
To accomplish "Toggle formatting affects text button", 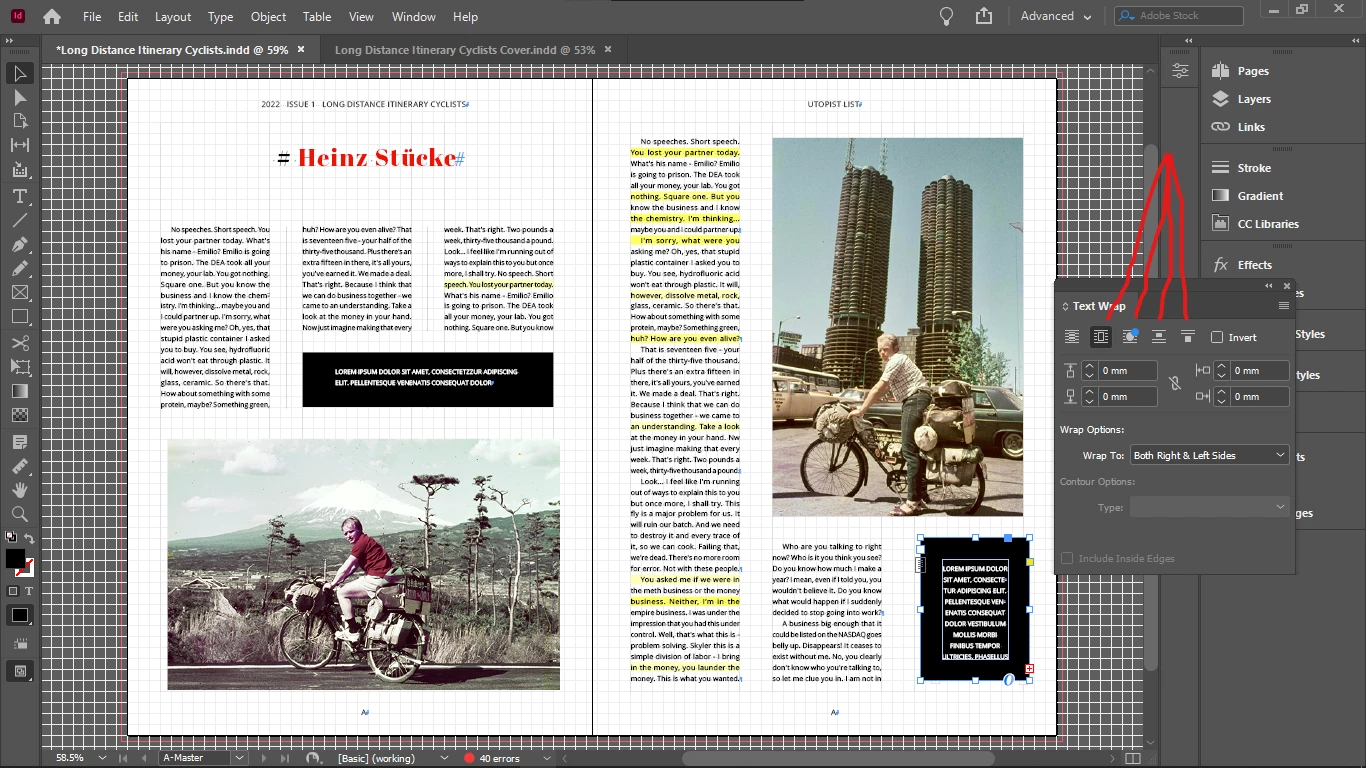I will click(29, 591).
